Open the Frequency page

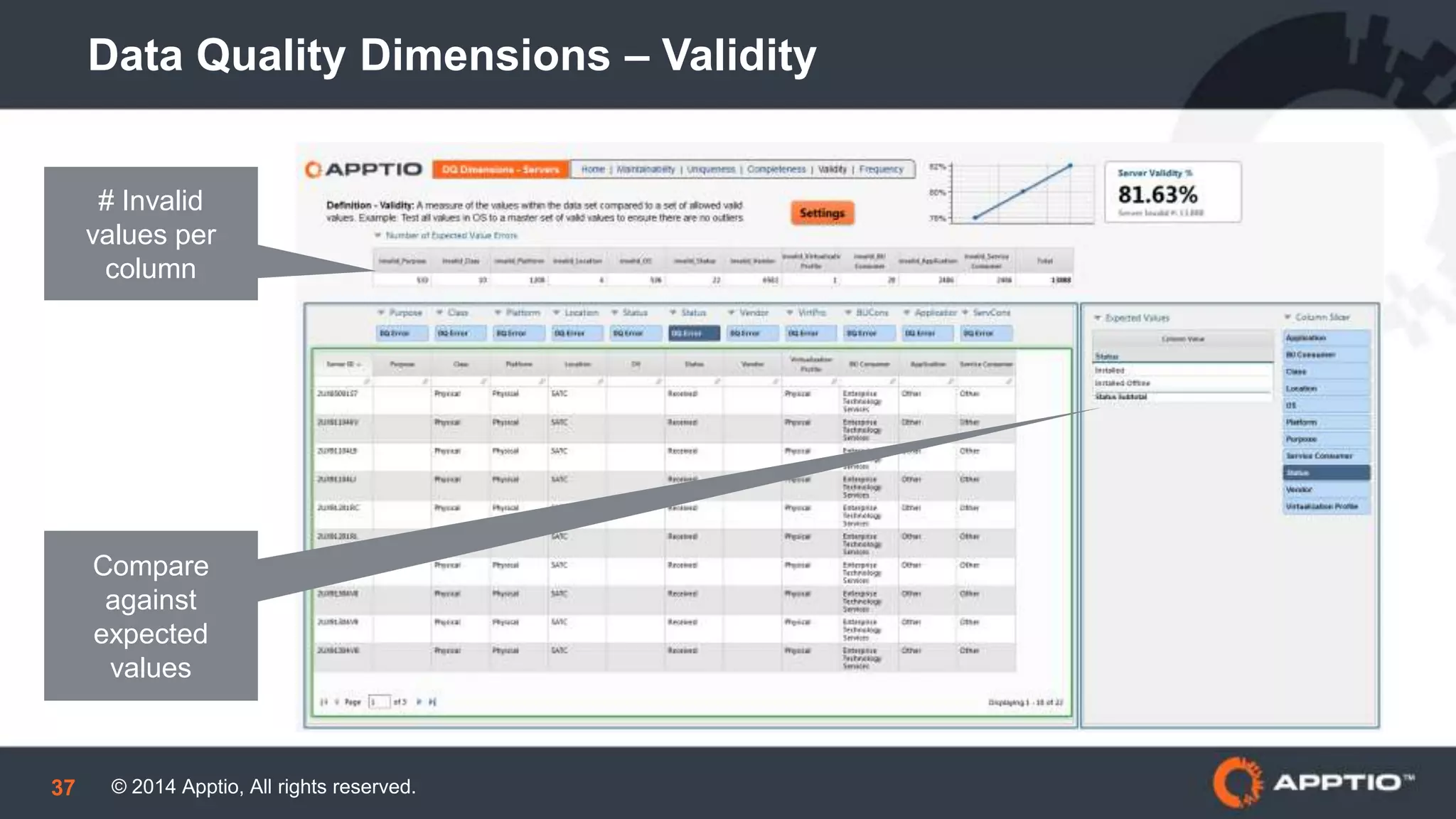point(881,169)
